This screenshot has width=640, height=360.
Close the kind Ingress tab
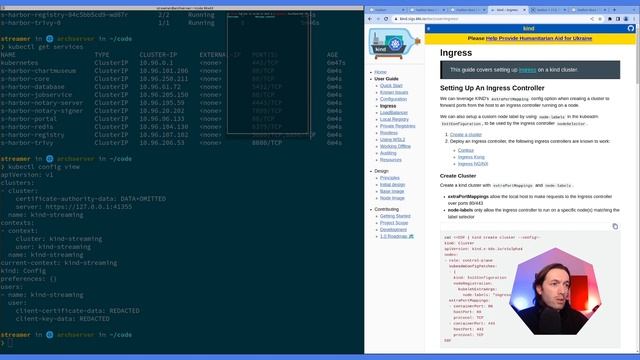(524, 10)
